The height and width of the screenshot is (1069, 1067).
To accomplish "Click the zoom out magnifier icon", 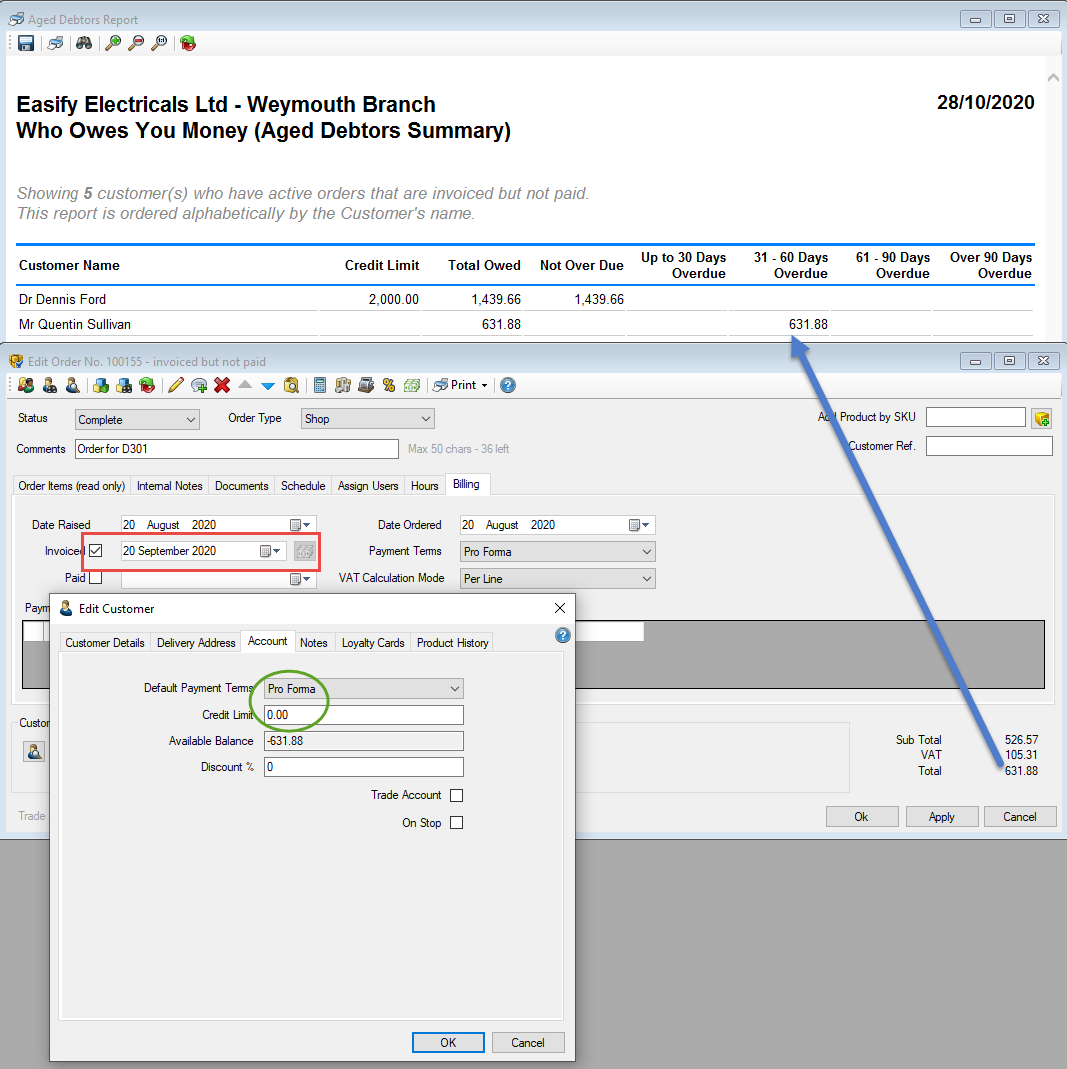I will pyautogui.click(x=136, y=43).
